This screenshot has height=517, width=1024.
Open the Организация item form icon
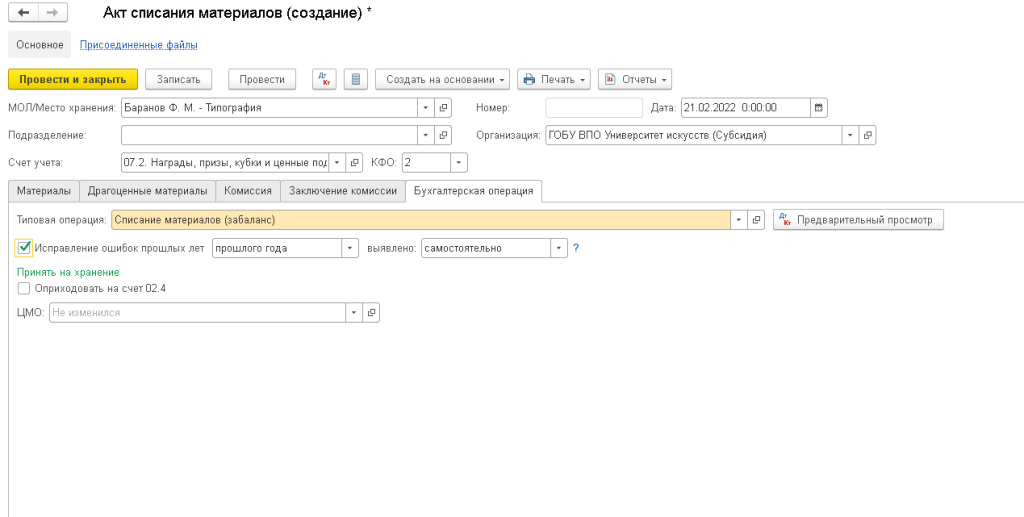868,134
